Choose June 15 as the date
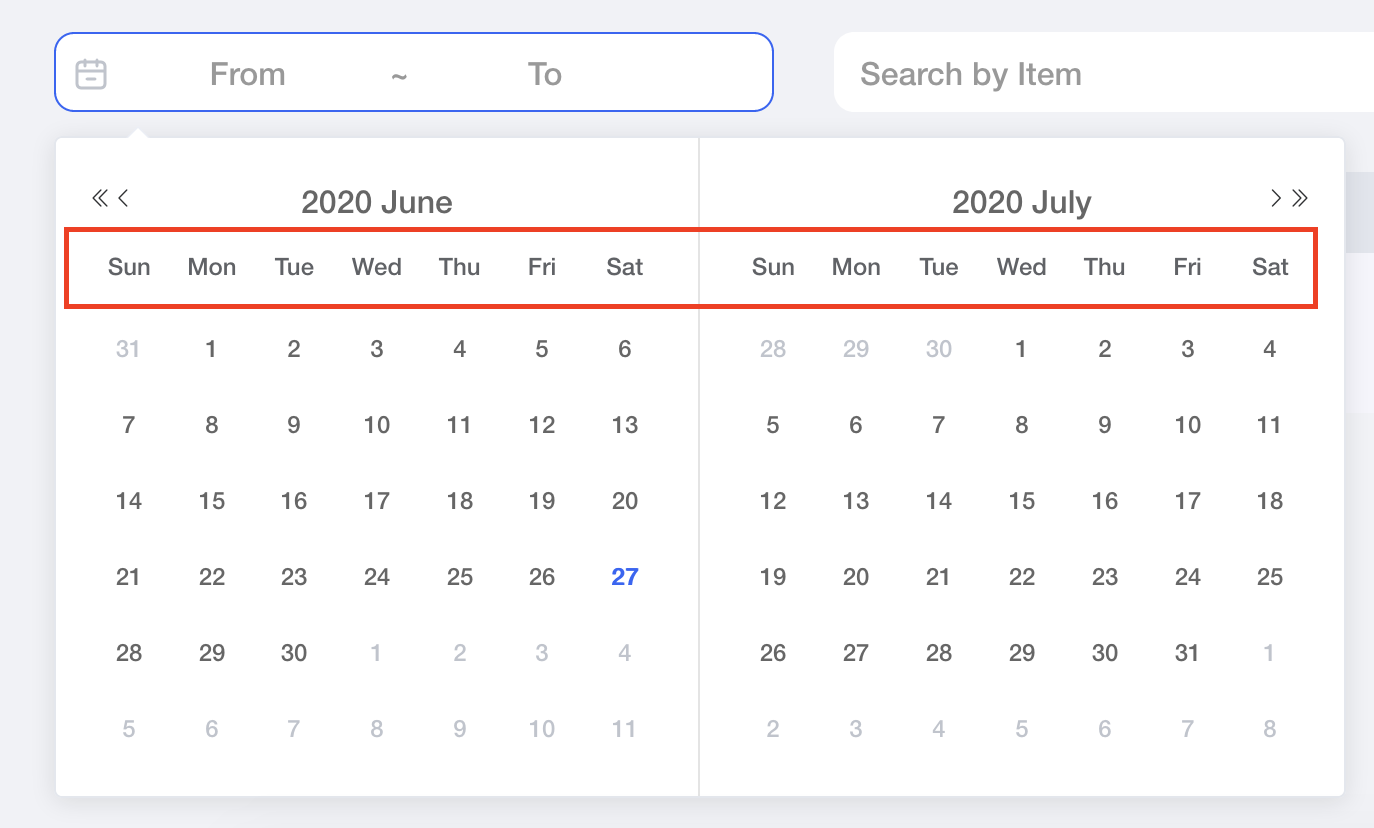The width and height of the screenshot is (1374, 828). (211, 501)
